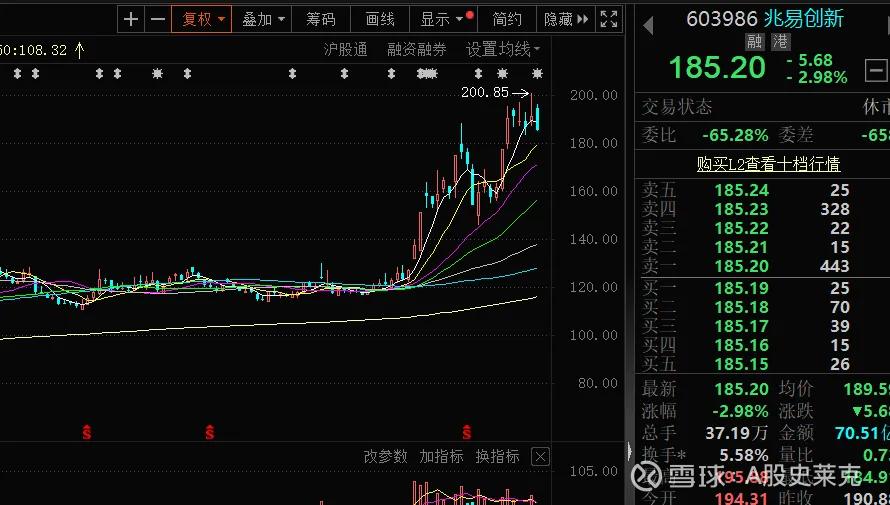
Task: Open 购买L2查看十档行情 link
Action: click(769, 164)
